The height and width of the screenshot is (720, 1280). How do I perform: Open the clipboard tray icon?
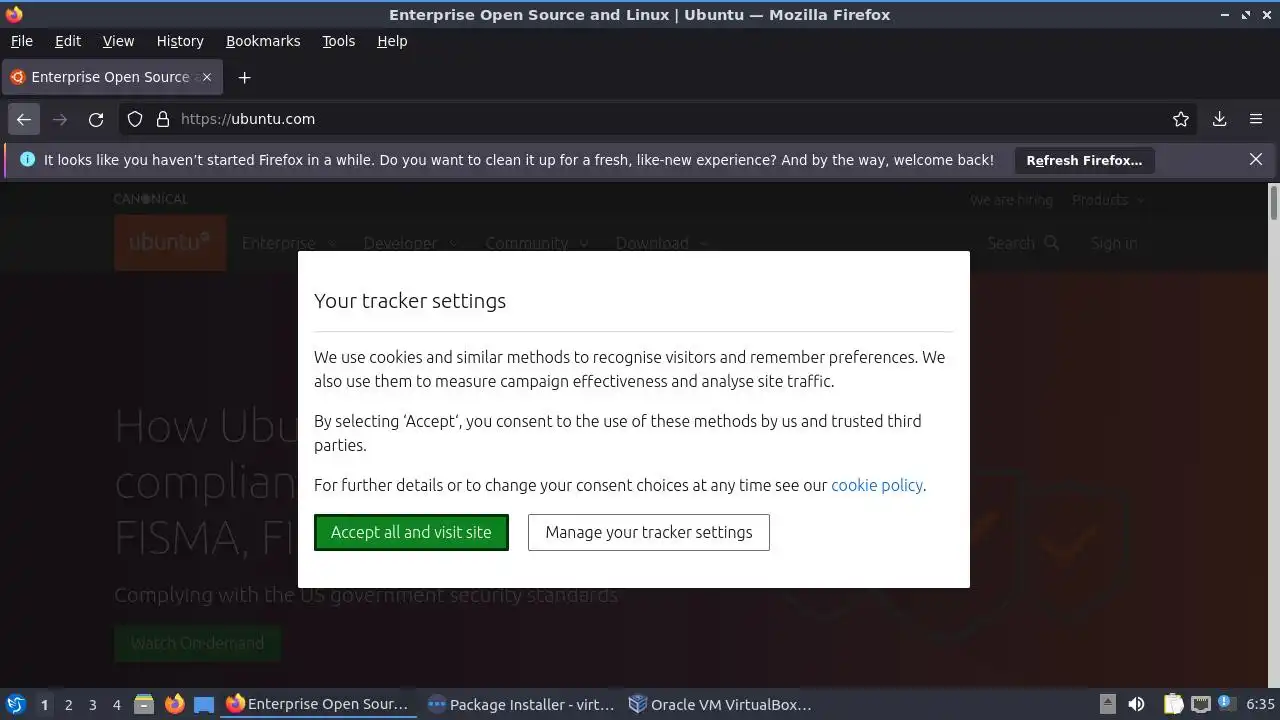pos(1174,704)
